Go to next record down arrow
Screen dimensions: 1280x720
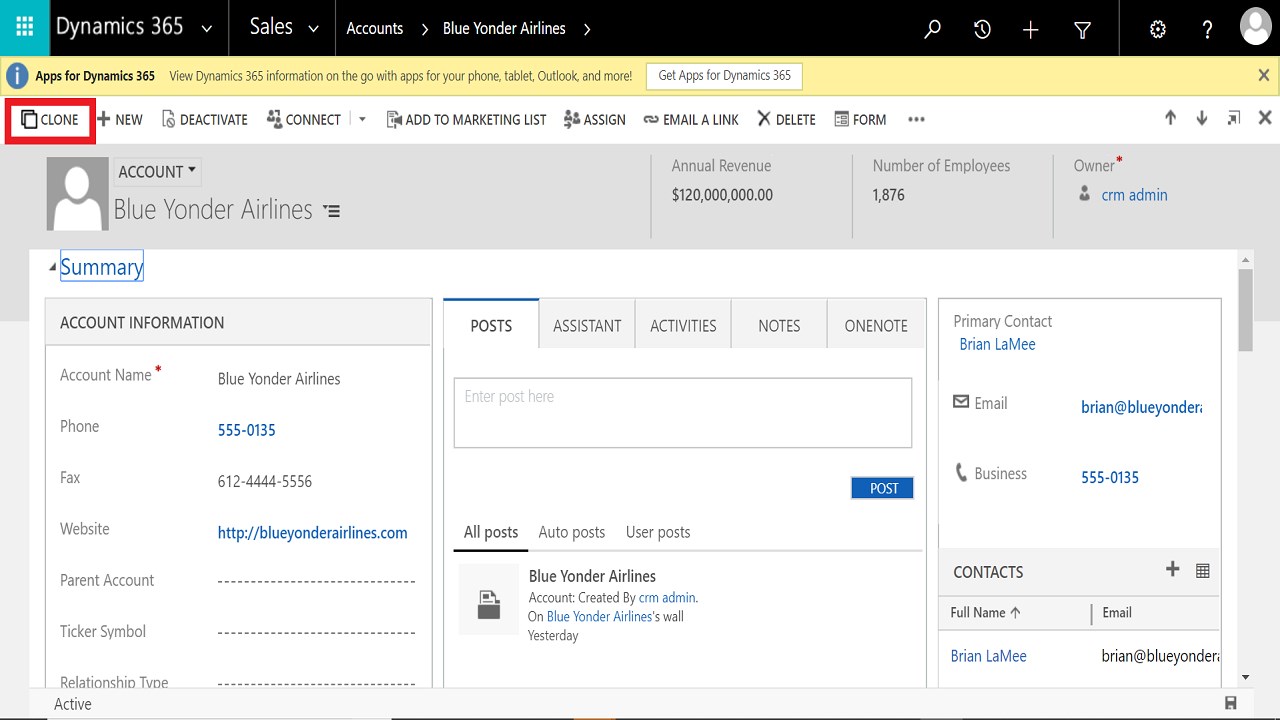click(1202, 118)
